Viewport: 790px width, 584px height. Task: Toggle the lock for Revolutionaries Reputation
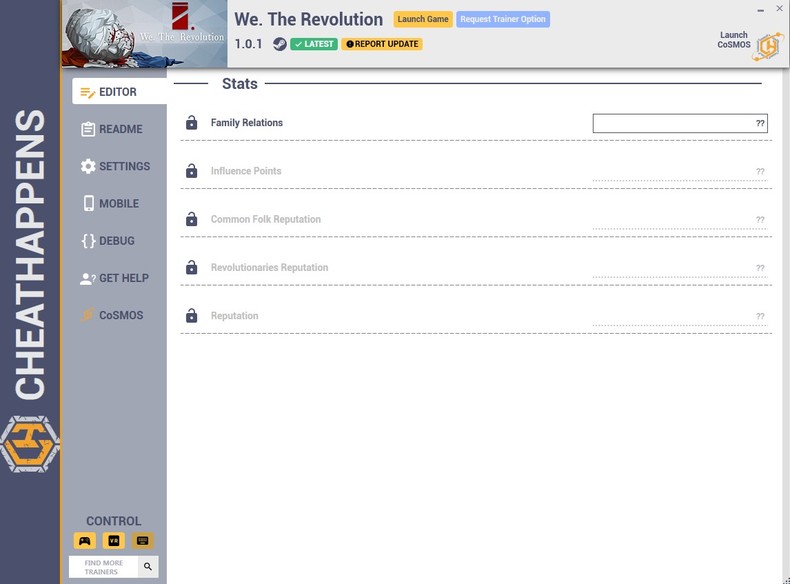pos(191,267)
